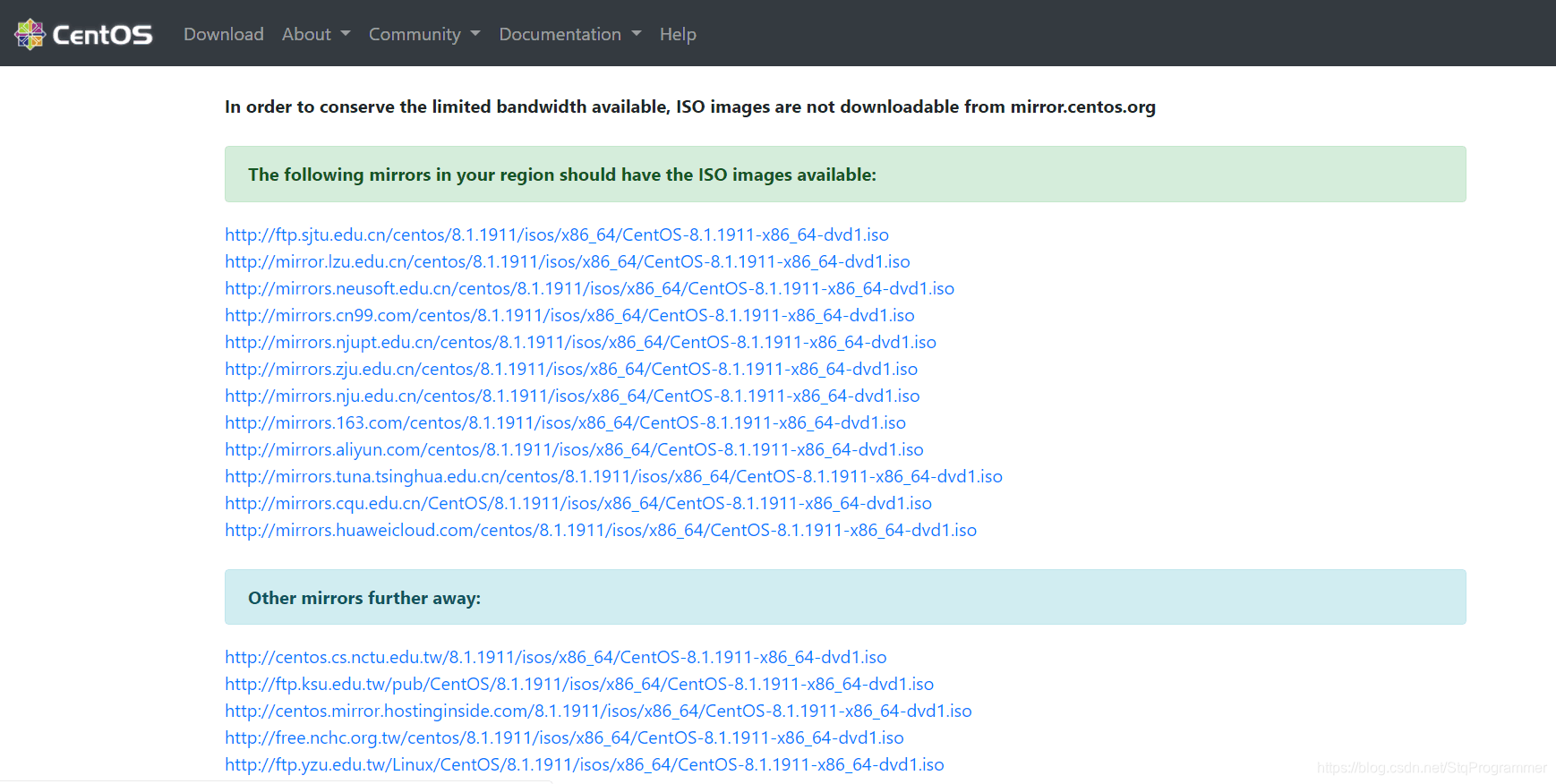
Task: Expand the About dropdown menu
Action: [316, 34]
